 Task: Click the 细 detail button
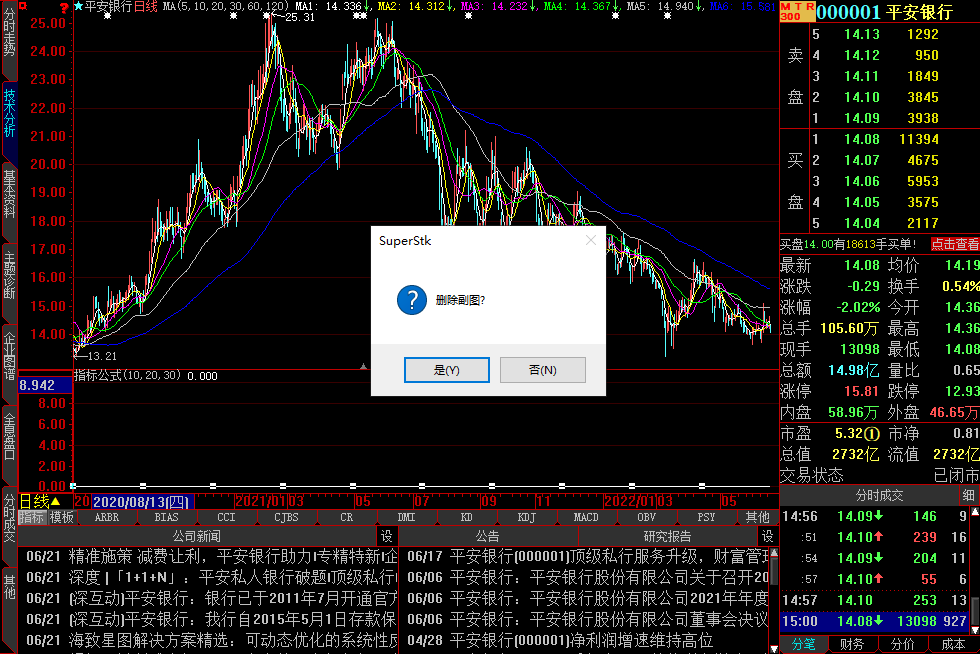(969, 496)
